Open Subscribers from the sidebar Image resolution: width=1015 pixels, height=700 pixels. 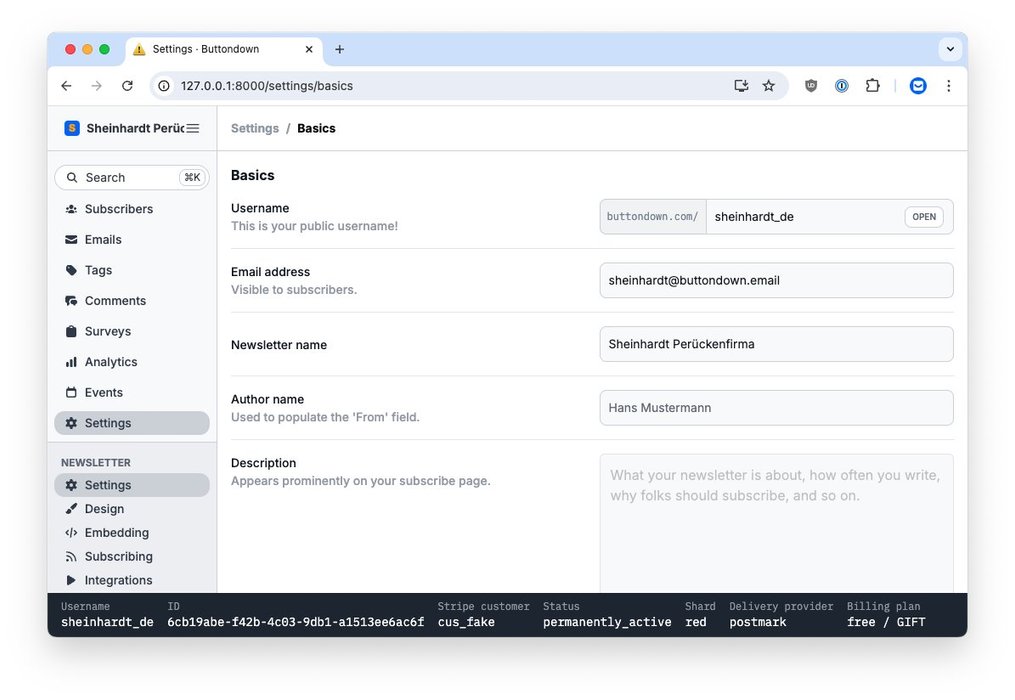pos(118,209)
